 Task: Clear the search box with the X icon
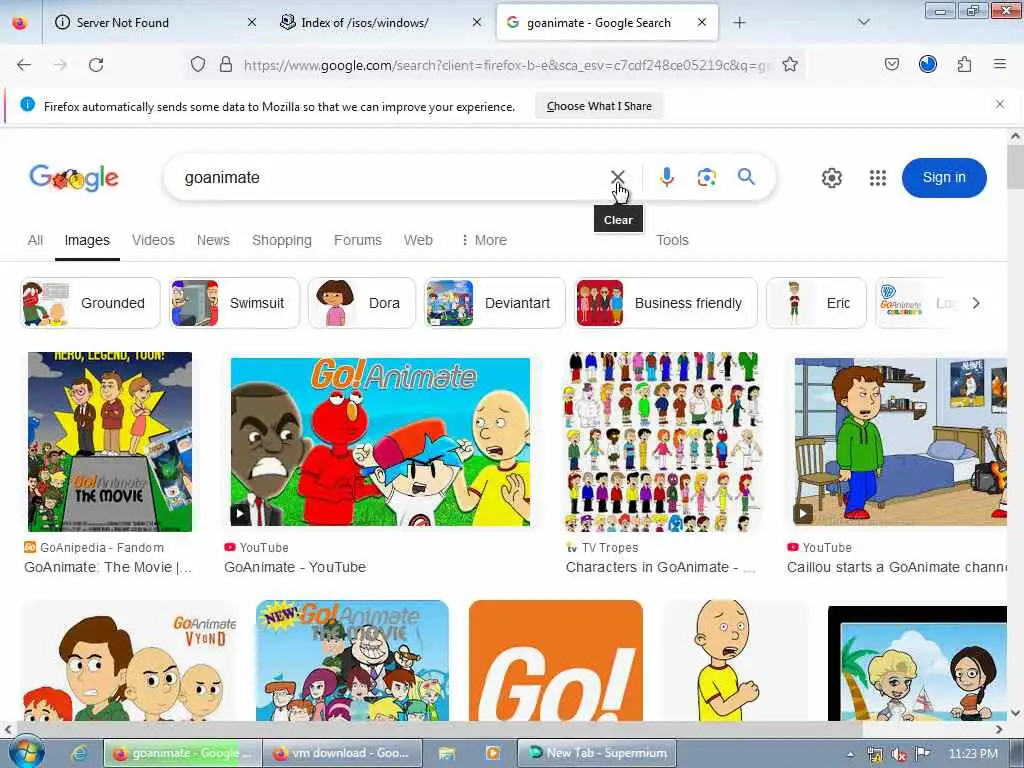tap(618, 177)
